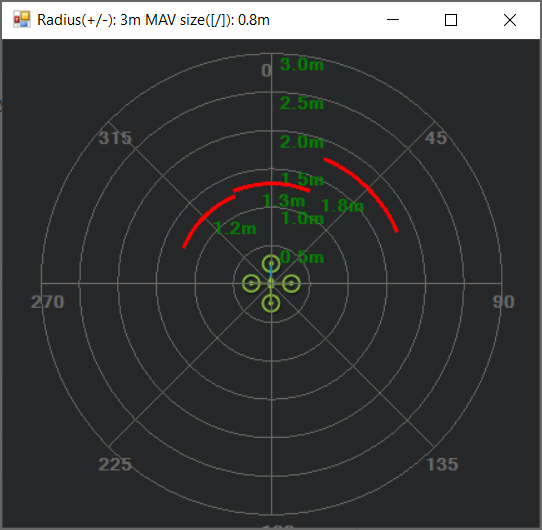Click the top quadcopter rotor circle
The image size is (542, 530).
click(x=271, y=264)
